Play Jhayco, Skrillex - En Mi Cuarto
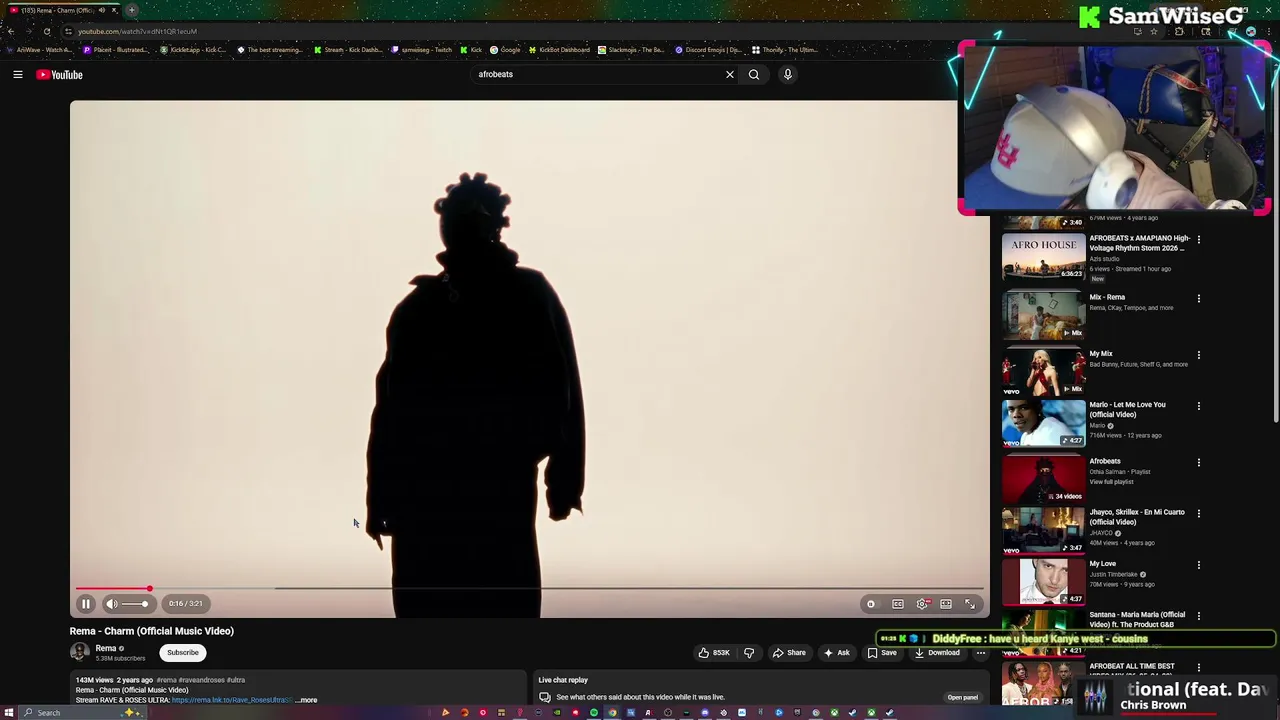This screenshot has width=1280, height=720. pyautogui.click(x=1043, y=531)
